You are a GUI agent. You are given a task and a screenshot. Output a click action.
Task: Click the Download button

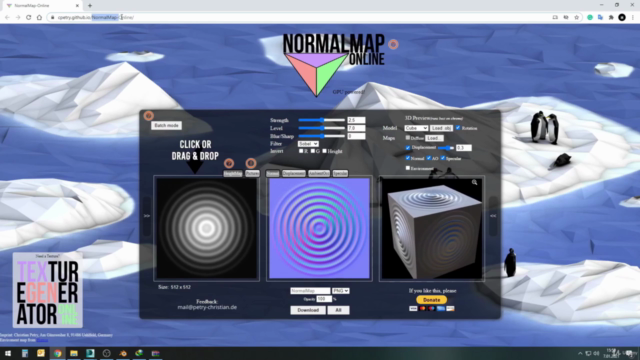[x=308, y=310]
